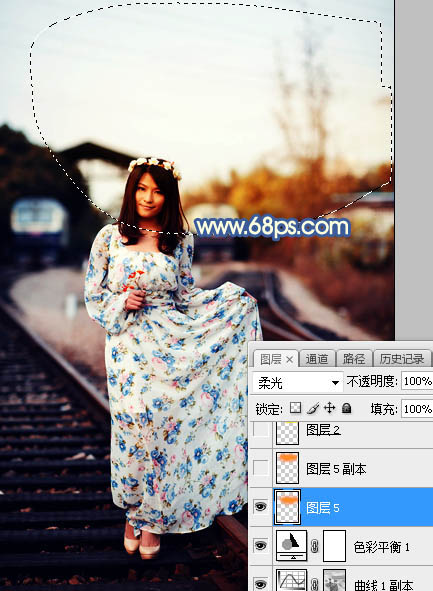Open the 柔光 blend mode dropdown
The height and width of the screenshot is (591, 433).
(x=297, y=383)
